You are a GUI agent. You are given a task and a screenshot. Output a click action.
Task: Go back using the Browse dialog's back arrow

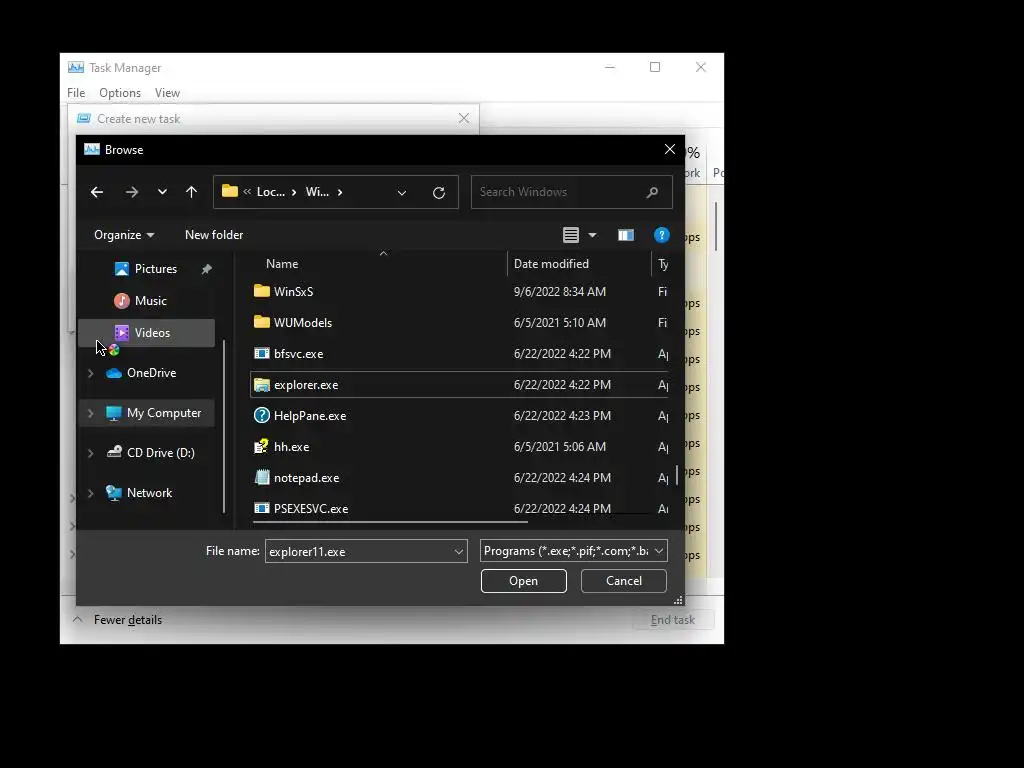(97, 192)
